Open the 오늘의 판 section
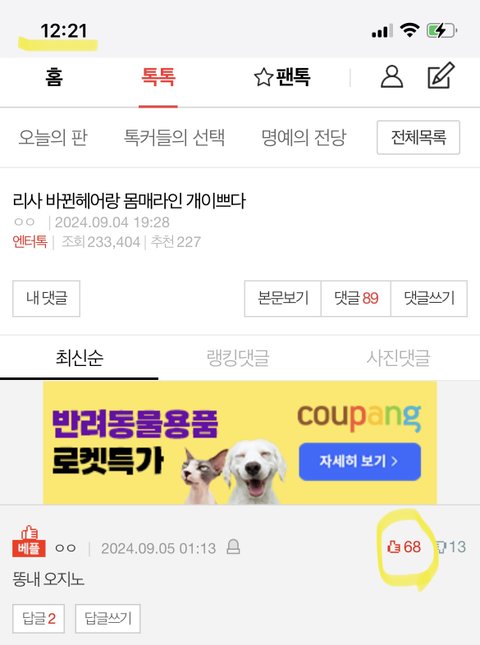The image size is (480, 645). pos(53,137)
